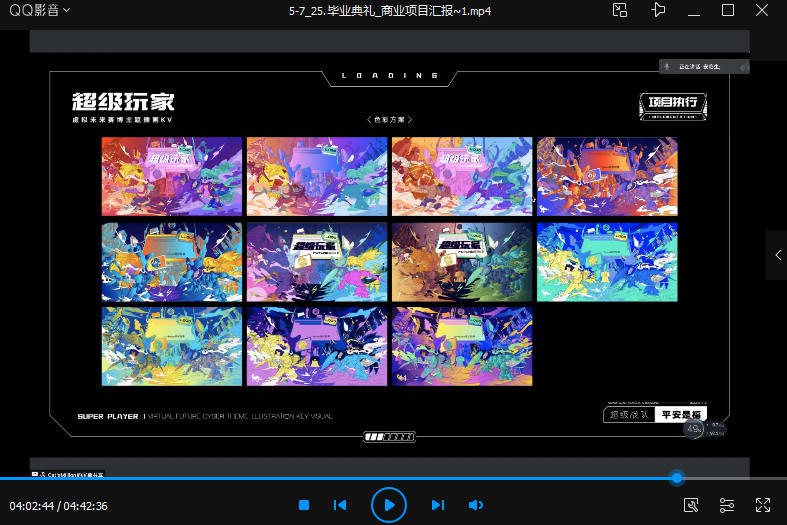
Task: Stop video playback
Action: 304,505
